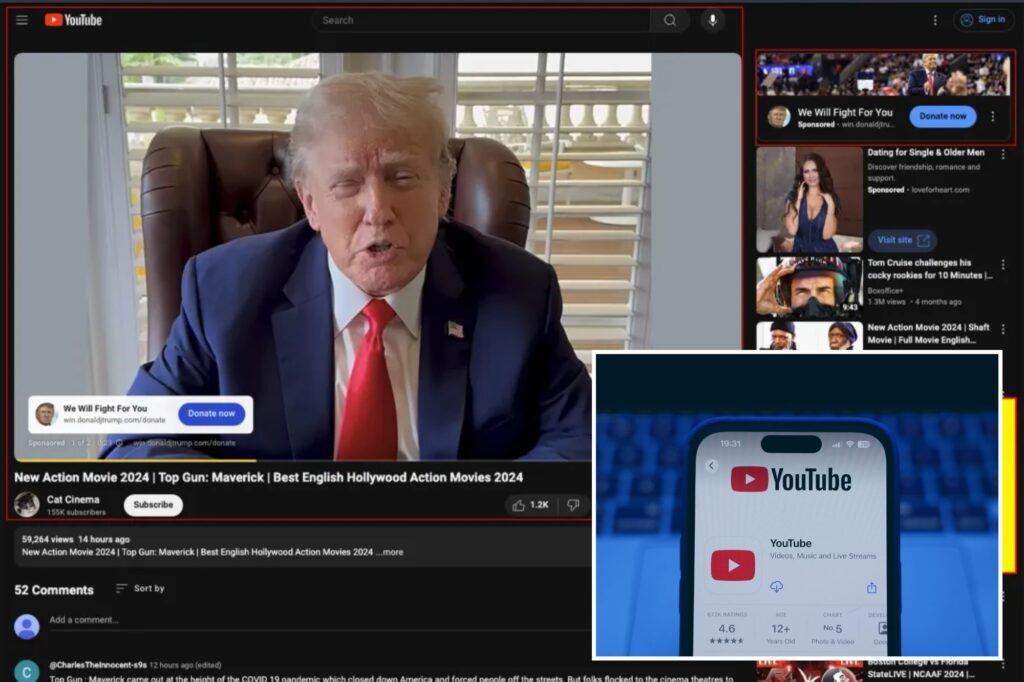Click Donate now in sidebar ad
1024x682 pixels.
pyautogui.click(x=942, y=116)
